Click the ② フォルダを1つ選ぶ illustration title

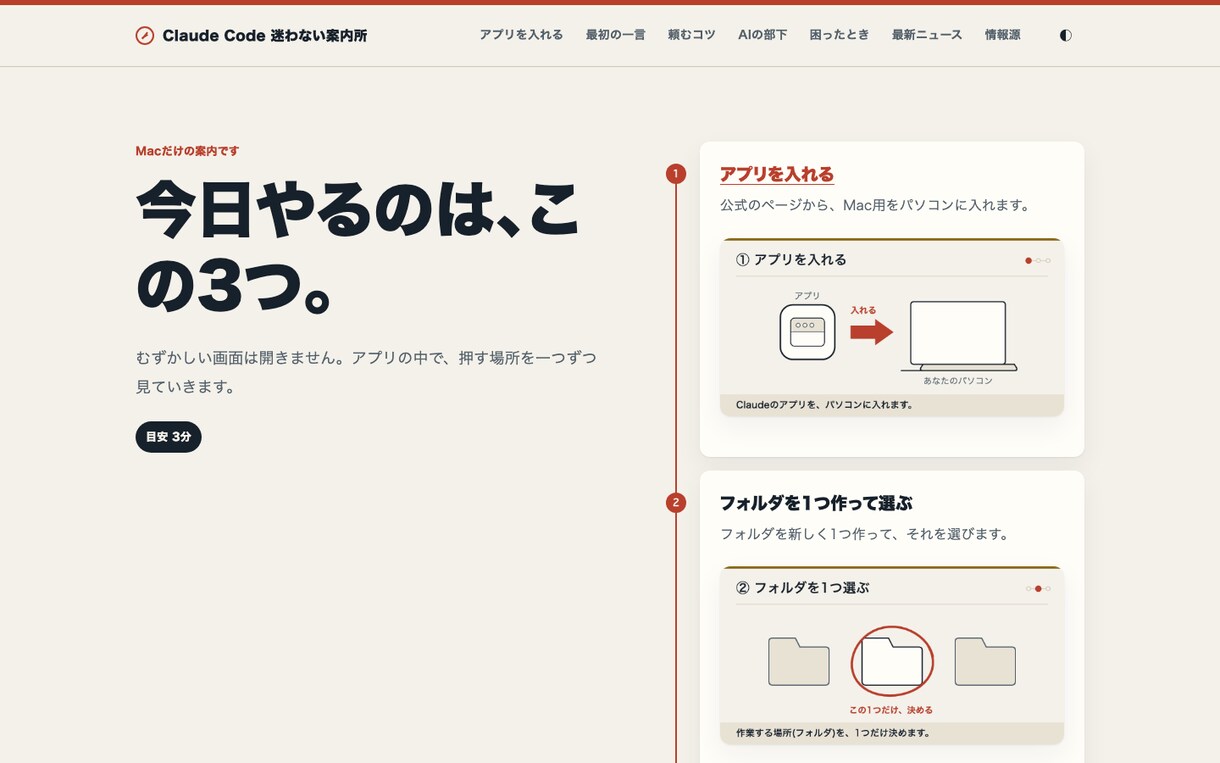(x=802, y=588)
